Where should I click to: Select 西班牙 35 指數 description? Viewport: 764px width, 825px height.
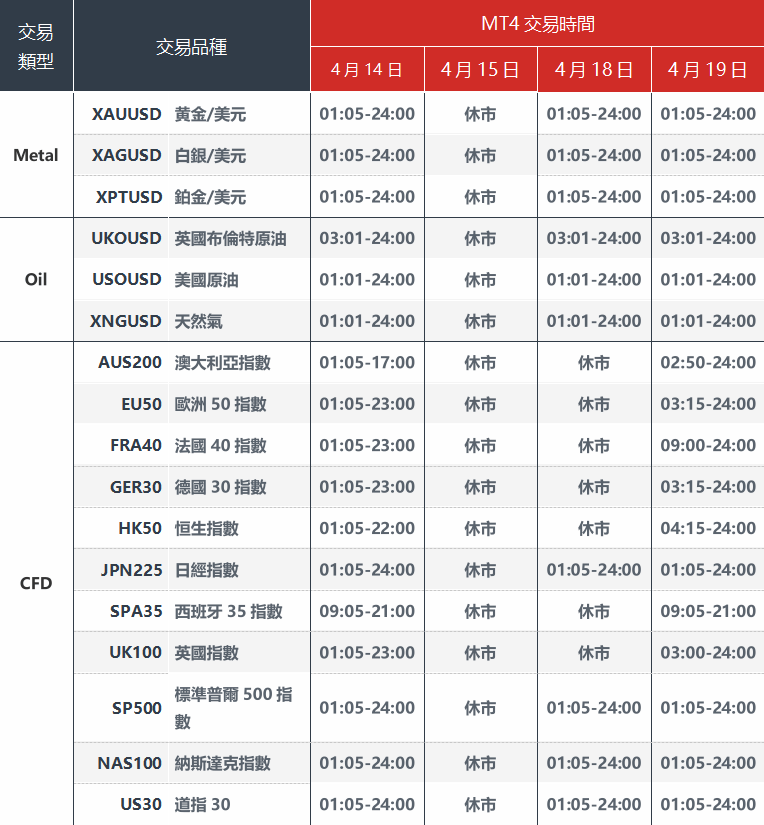point(228,611)
